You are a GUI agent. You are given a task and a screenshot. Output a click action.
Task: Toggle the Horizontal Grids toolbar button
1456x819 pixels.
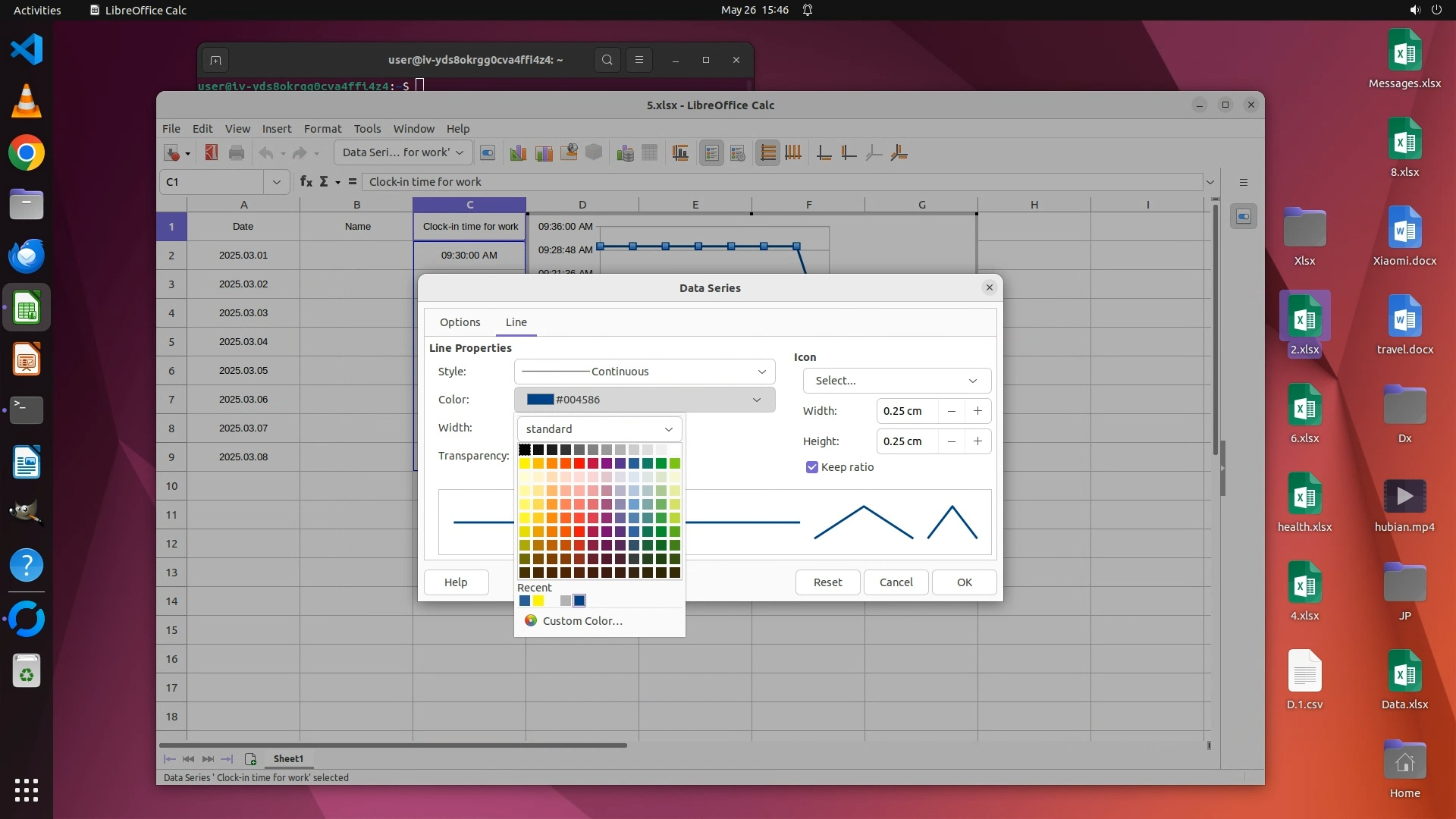[767, 153]
